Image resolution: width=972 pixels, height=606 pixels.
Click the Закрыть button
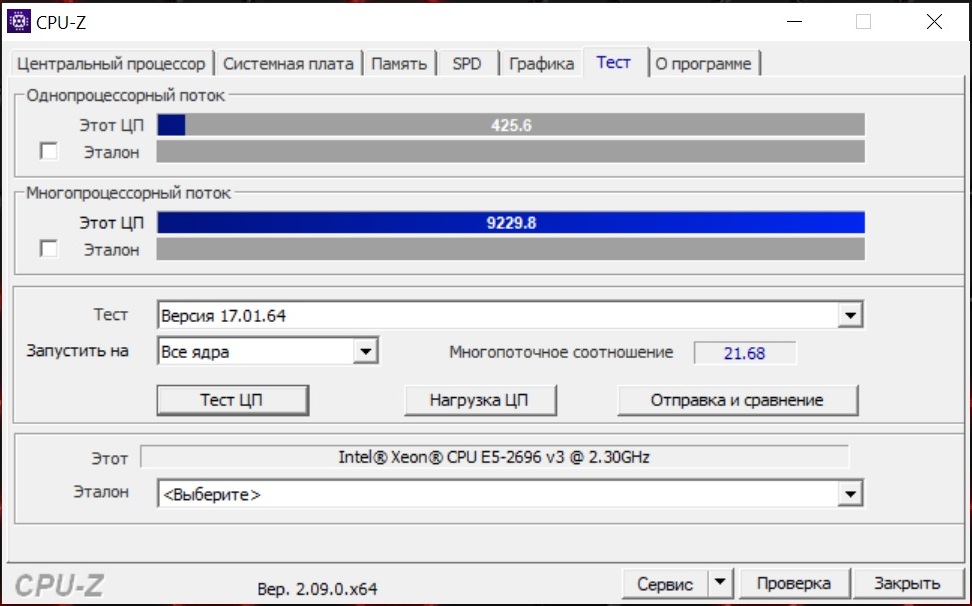tap(907, 583)
